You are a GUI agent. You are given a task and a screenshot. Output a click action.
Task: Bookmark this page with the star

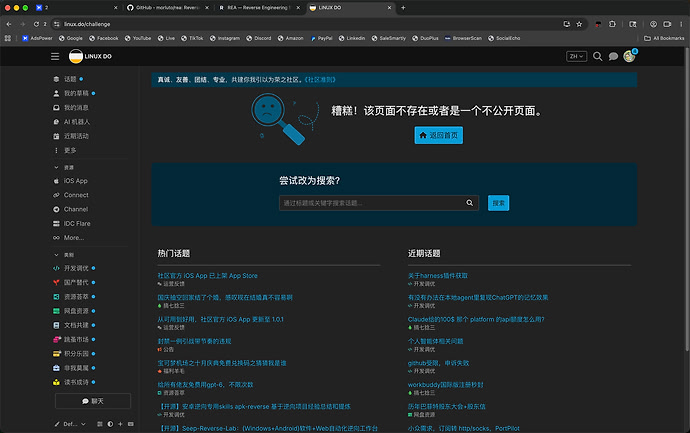coord(579,24)
